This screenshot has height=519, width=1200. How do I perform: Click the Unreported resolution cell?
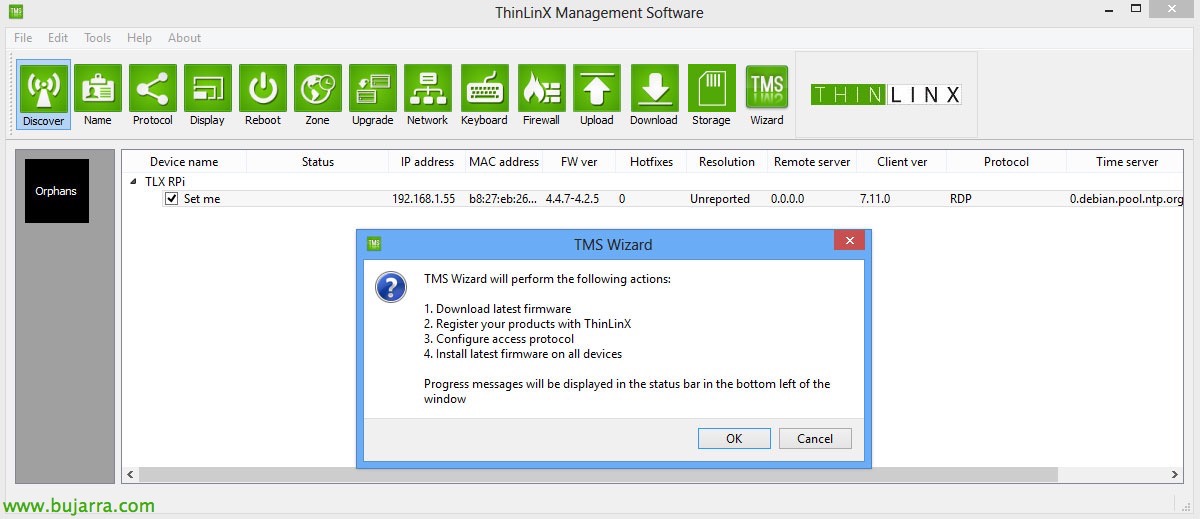[x=720, y=199]
